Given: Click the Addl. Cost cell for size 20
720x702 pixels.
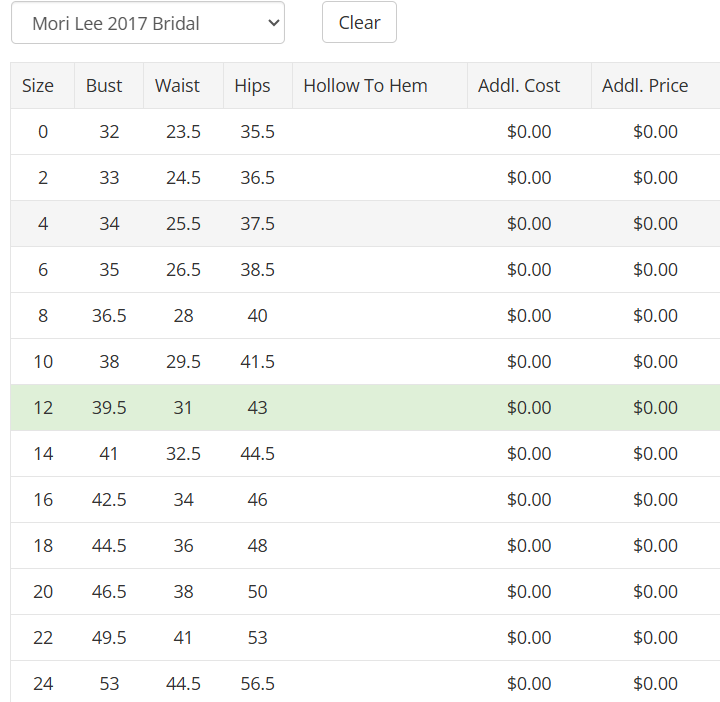Looking at the screenshot, I should coord(529,592).
